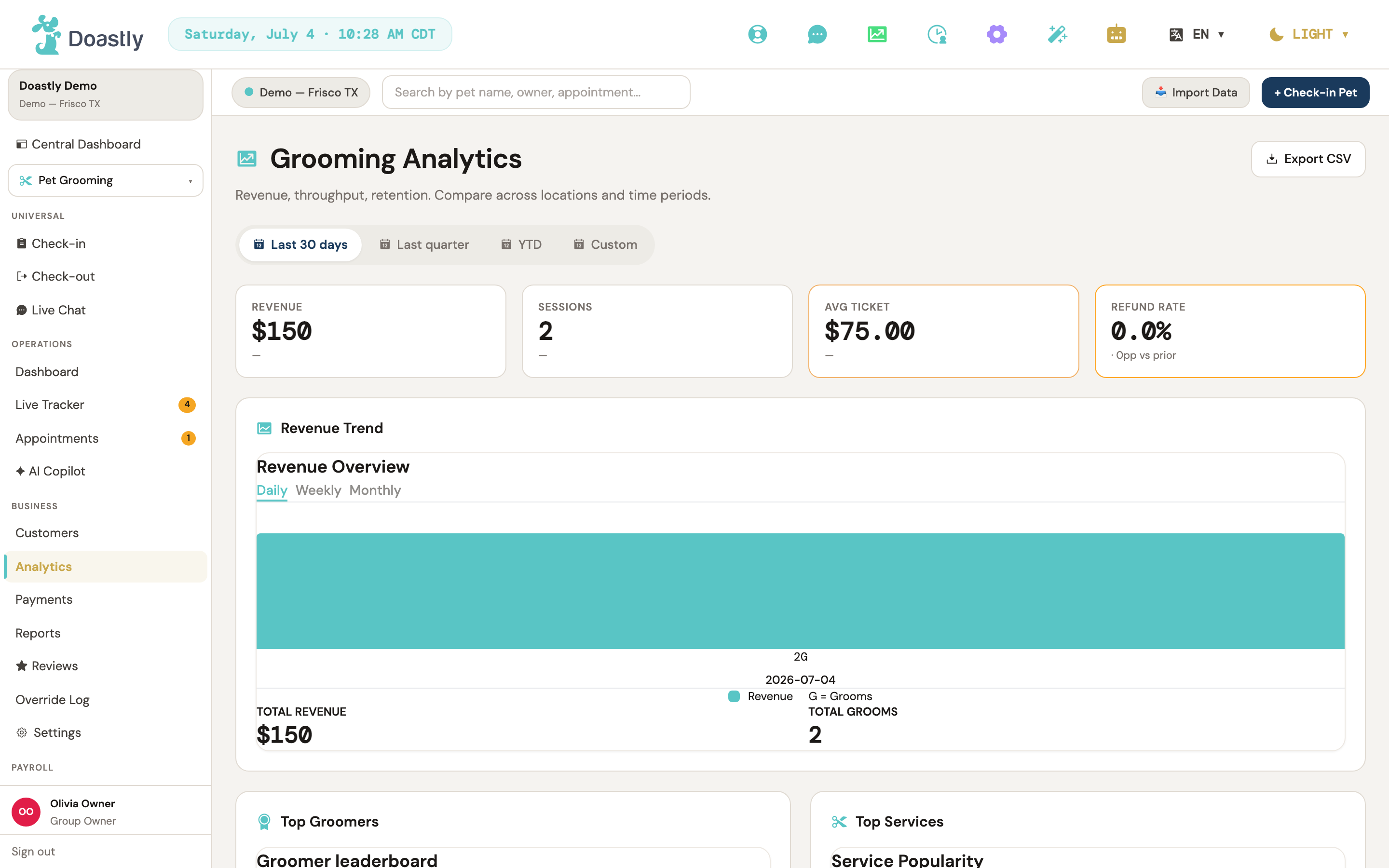The height and width of the screenshot is (868, 1389).
Task: Click the Refund Rate 0.0% card
Action: (x=1230, y=331)
